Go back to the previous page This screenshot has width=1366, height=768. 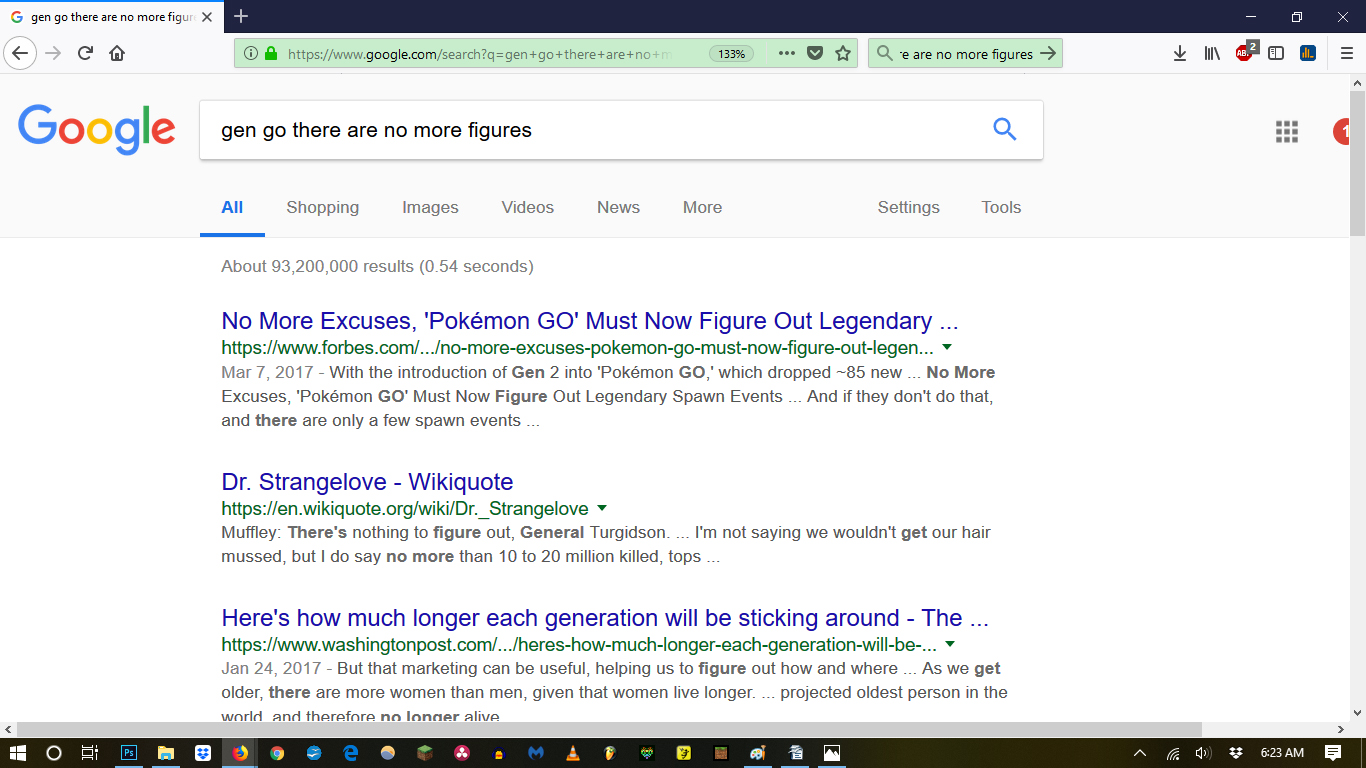(x=20, y=53)
